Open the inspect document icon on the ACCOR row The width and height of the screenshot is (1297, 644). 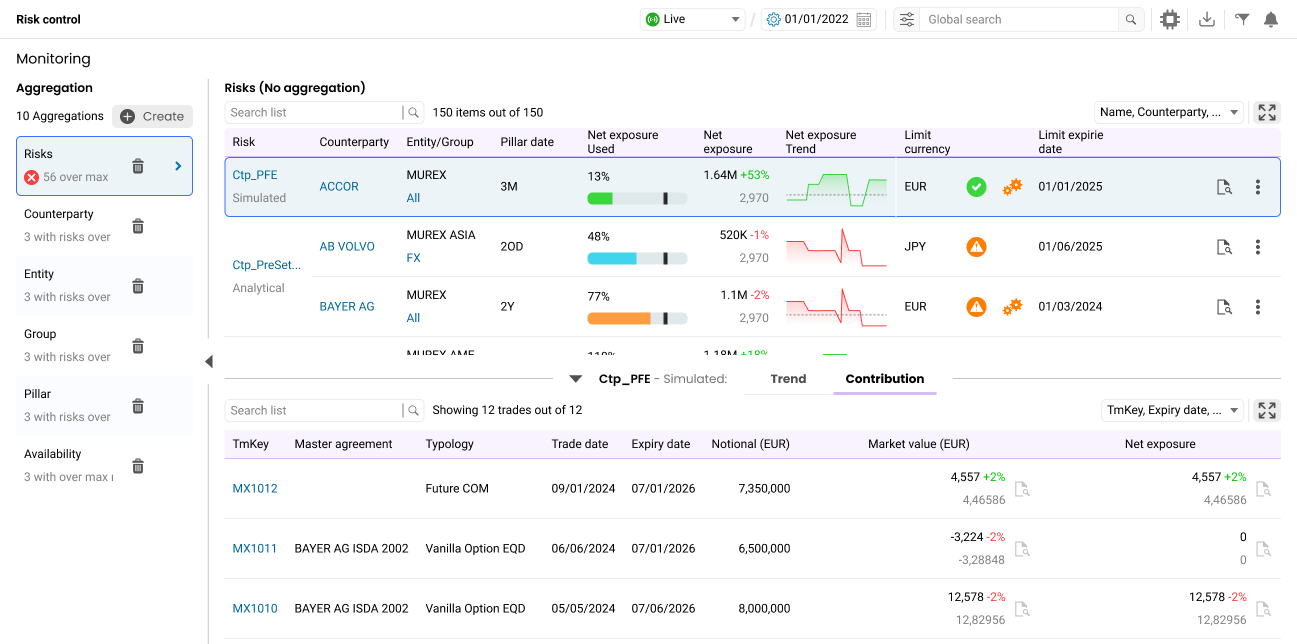click(x=1223, y=187)
